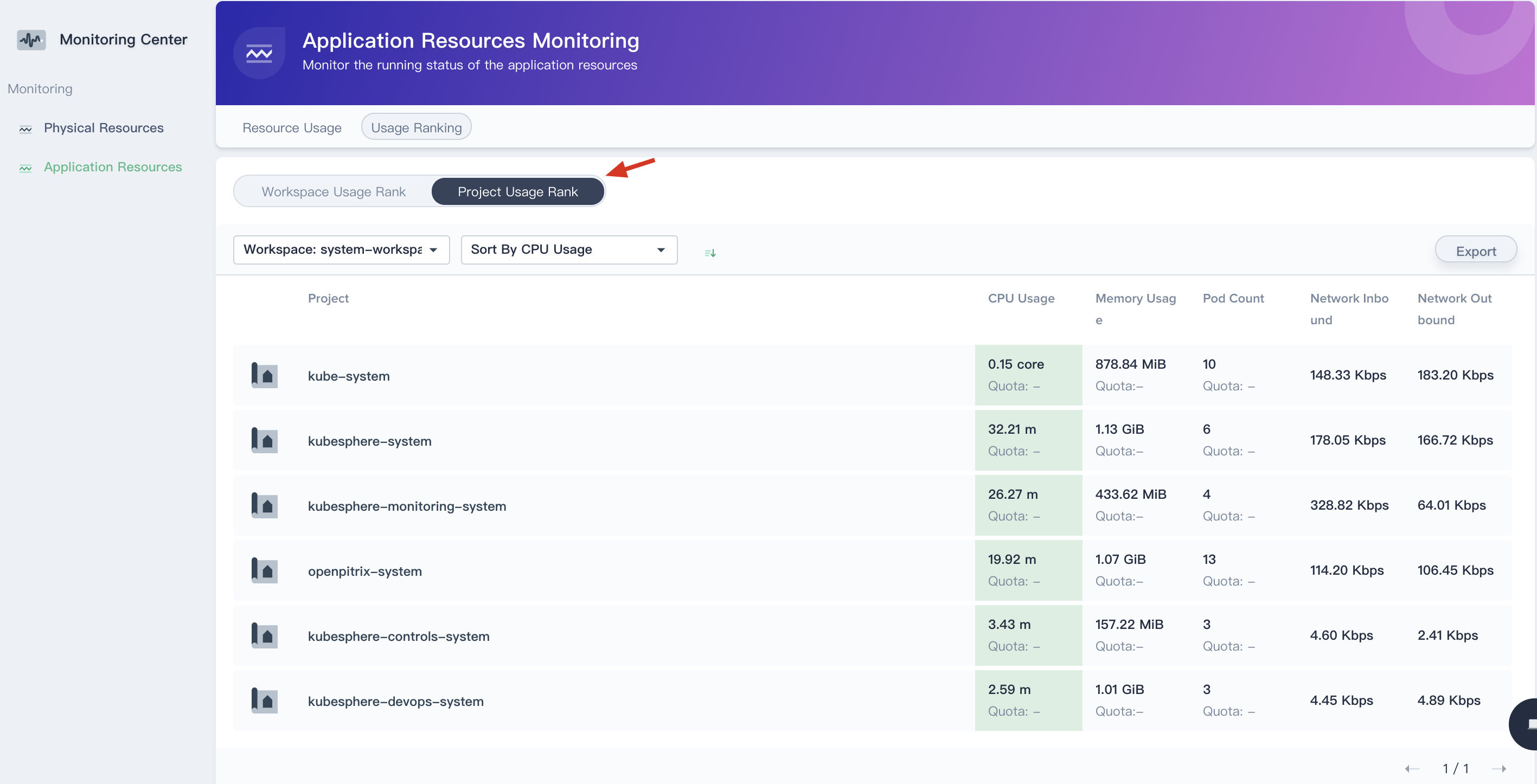Click the Memory Usage column header
Screen dimensions: 1537x784
(1136, 309)
